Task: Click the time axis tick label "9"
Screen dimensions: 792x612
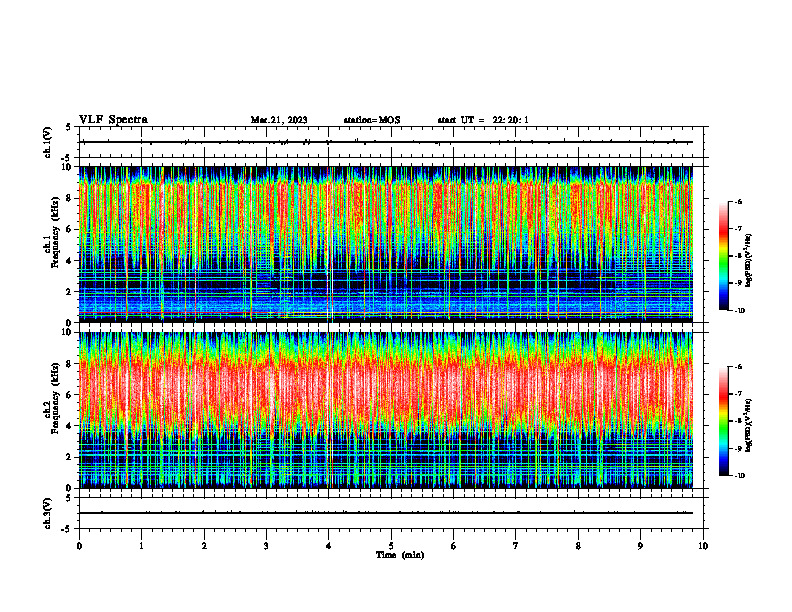Action: coord(640,546)
